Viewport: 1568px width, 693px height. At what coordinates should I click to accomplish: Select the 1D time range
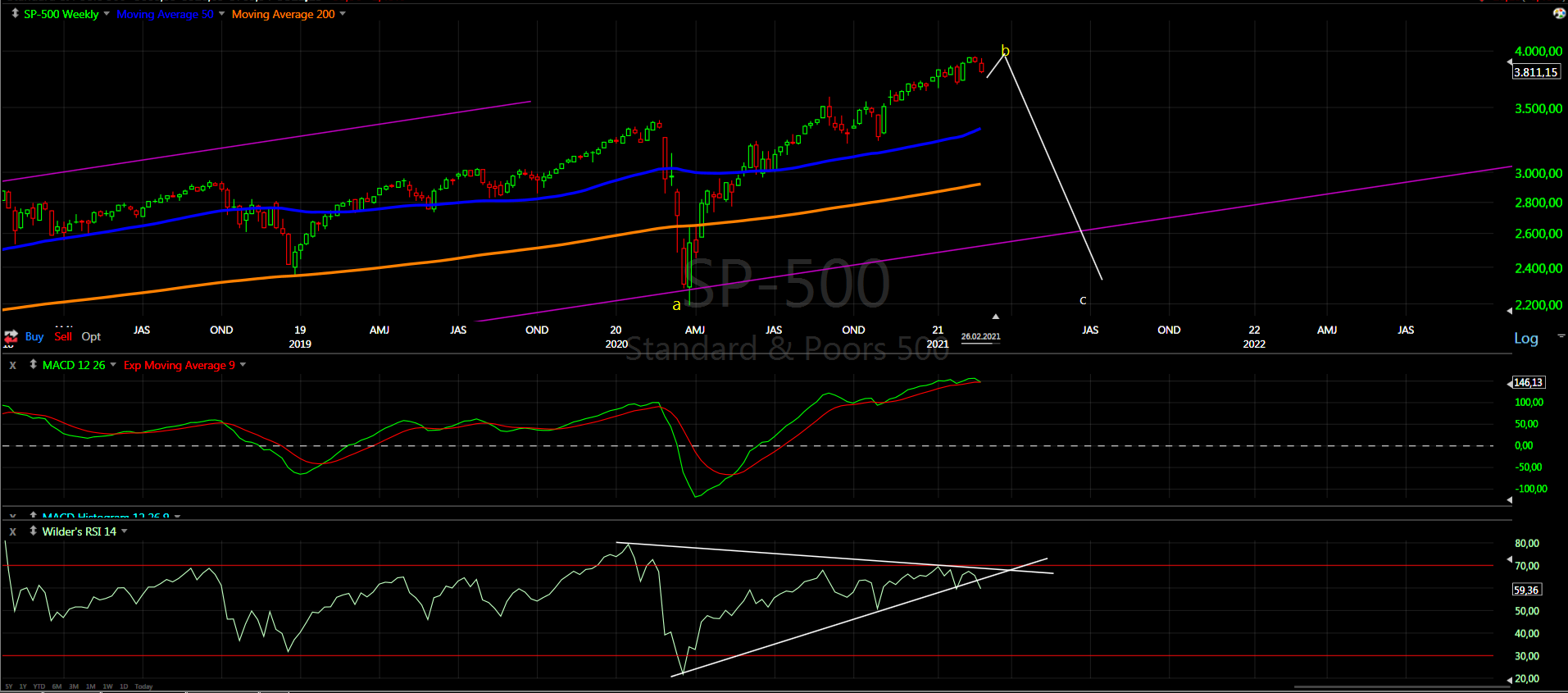click(x=124, y=686)
